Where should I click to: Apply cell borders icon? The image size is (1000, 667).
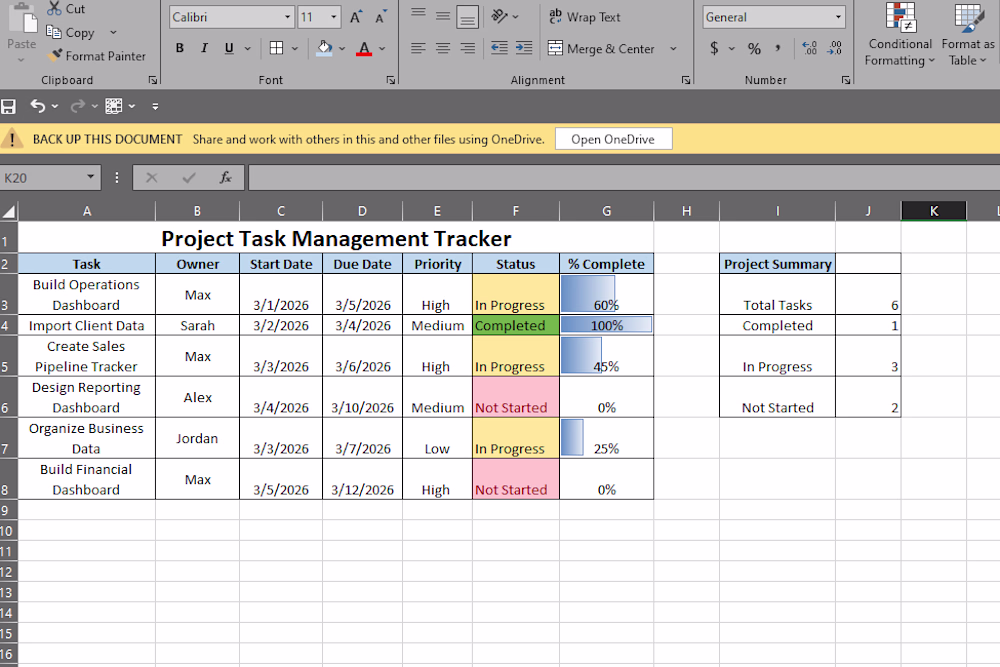276,48
